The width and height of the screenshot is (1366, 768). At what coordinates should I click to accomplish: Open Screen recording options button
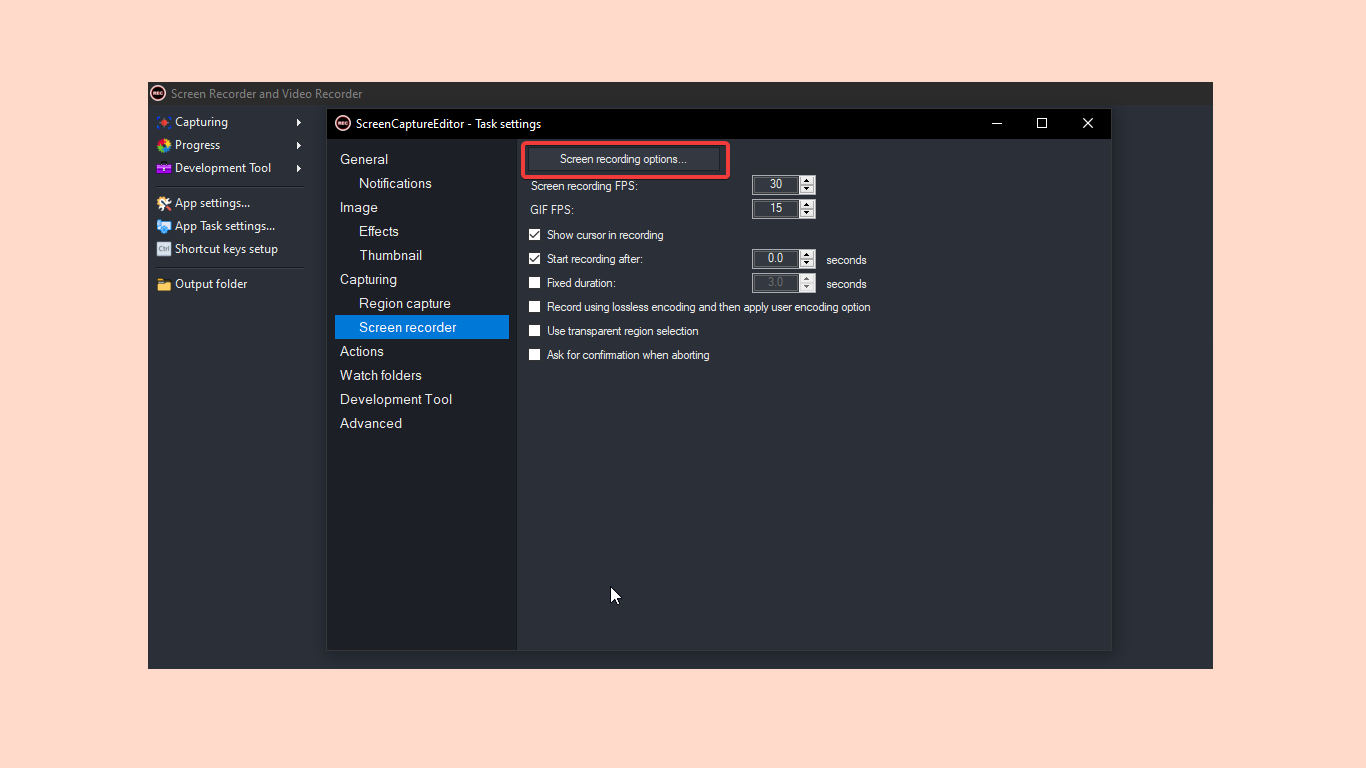[x=623, y=159]
